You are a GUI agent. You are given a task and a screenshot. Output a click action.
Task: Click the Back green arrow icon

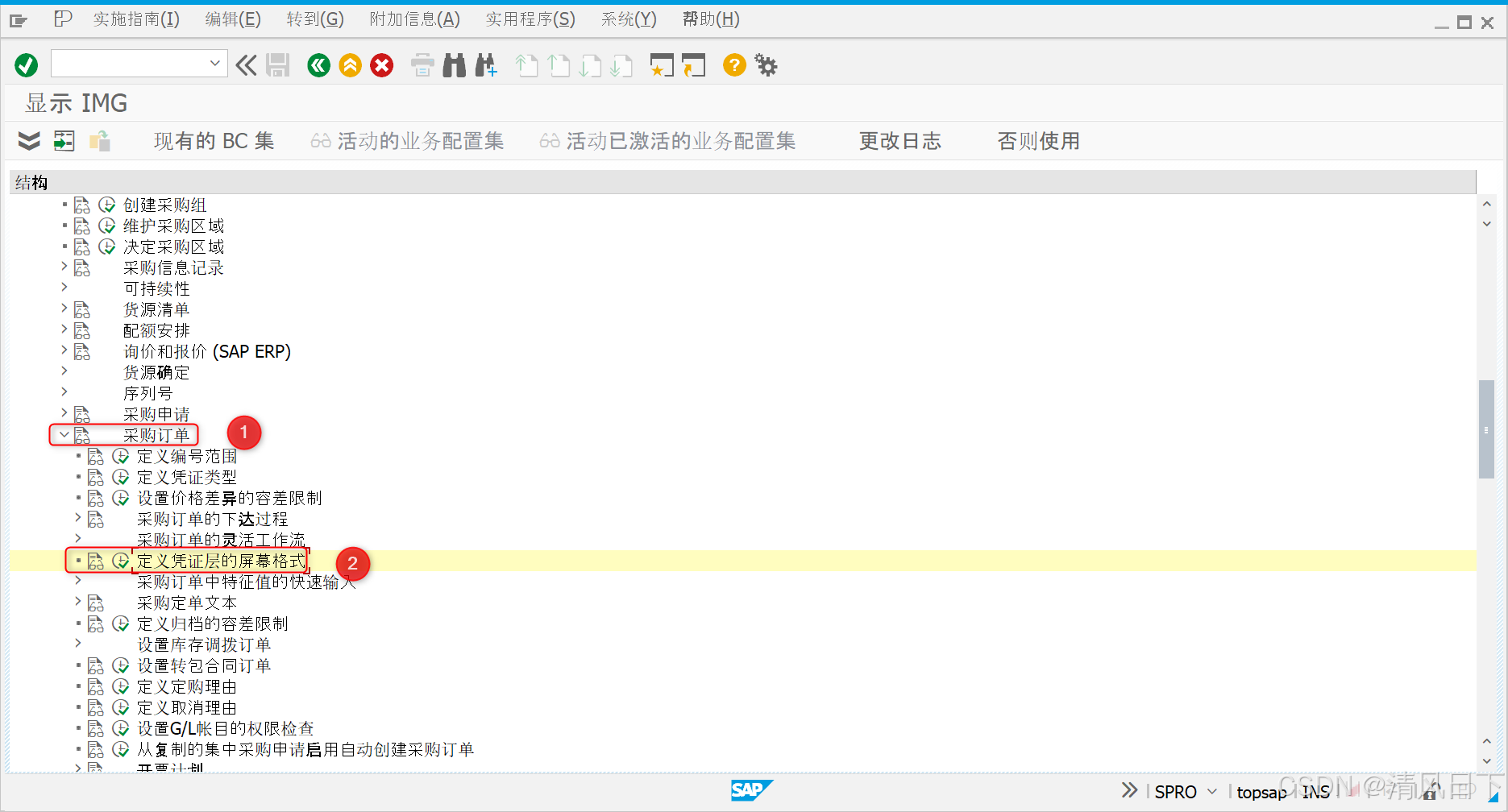point(318,64)
